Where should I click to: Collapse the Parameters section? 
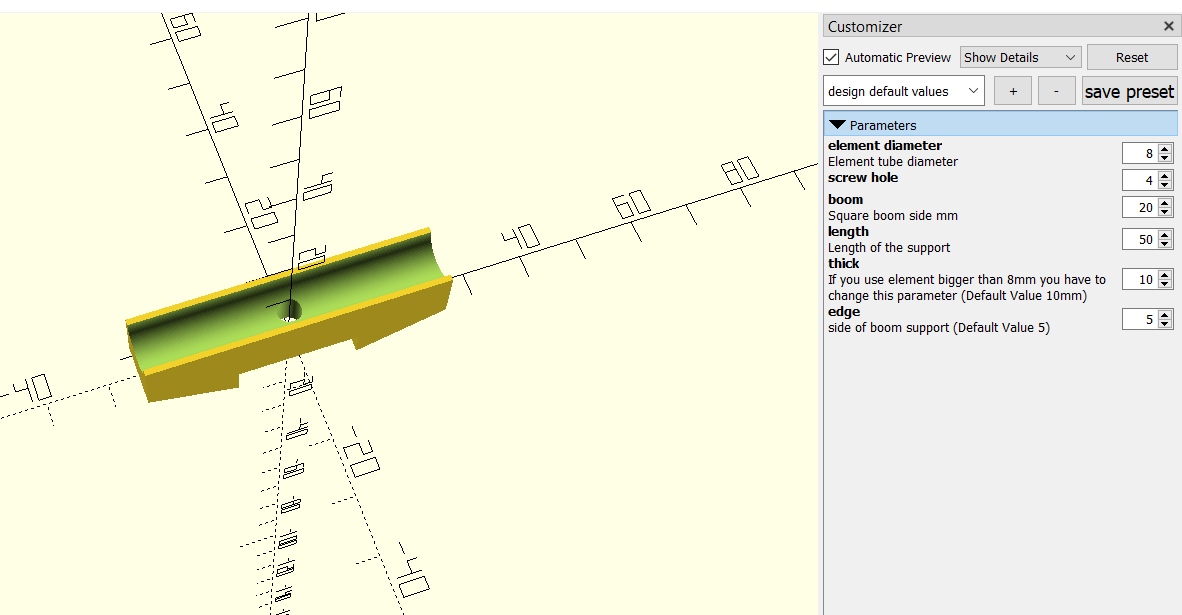(838, 125)
